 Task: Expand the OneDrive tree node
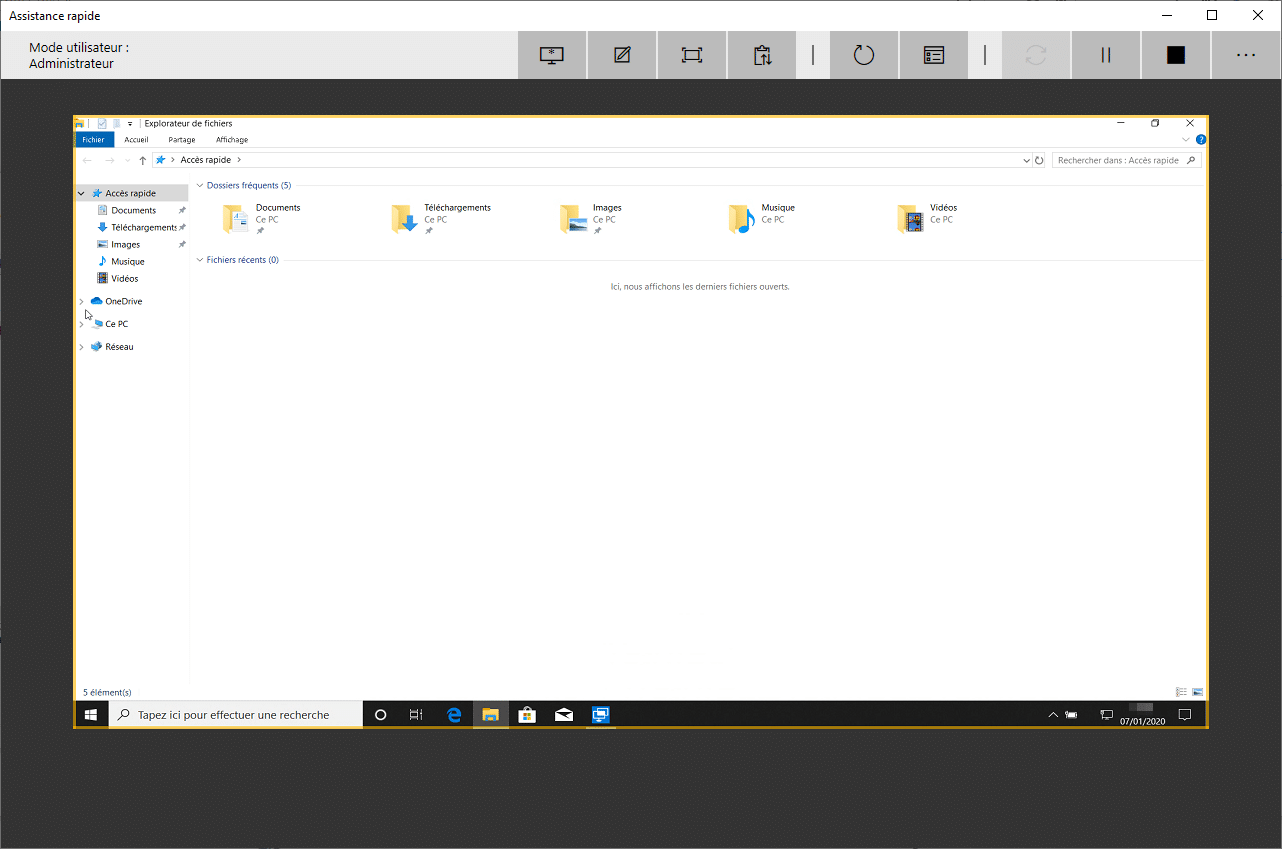click(82, 301)
